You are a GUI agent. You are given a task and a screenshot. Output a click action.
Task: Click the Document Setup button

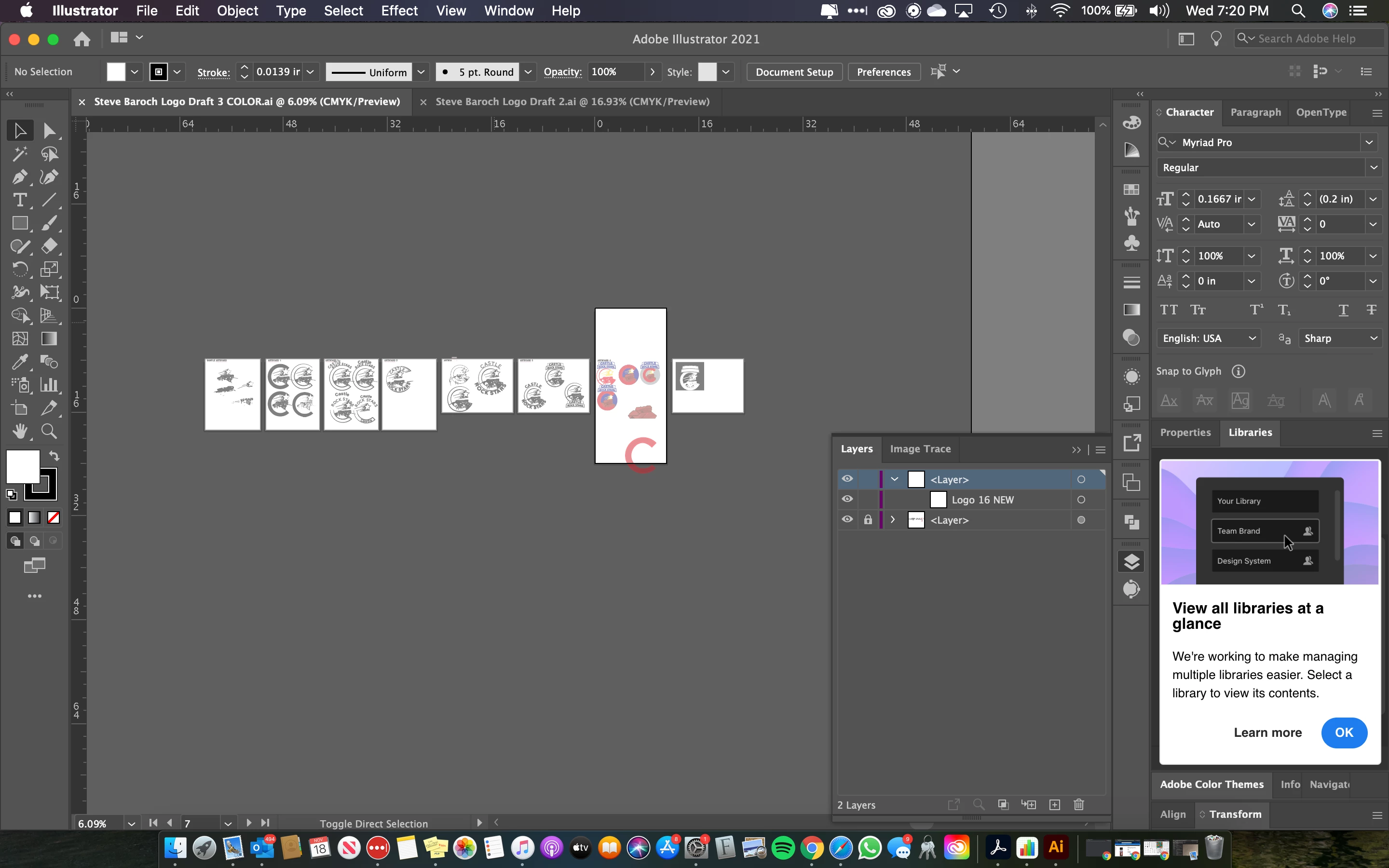794,72
